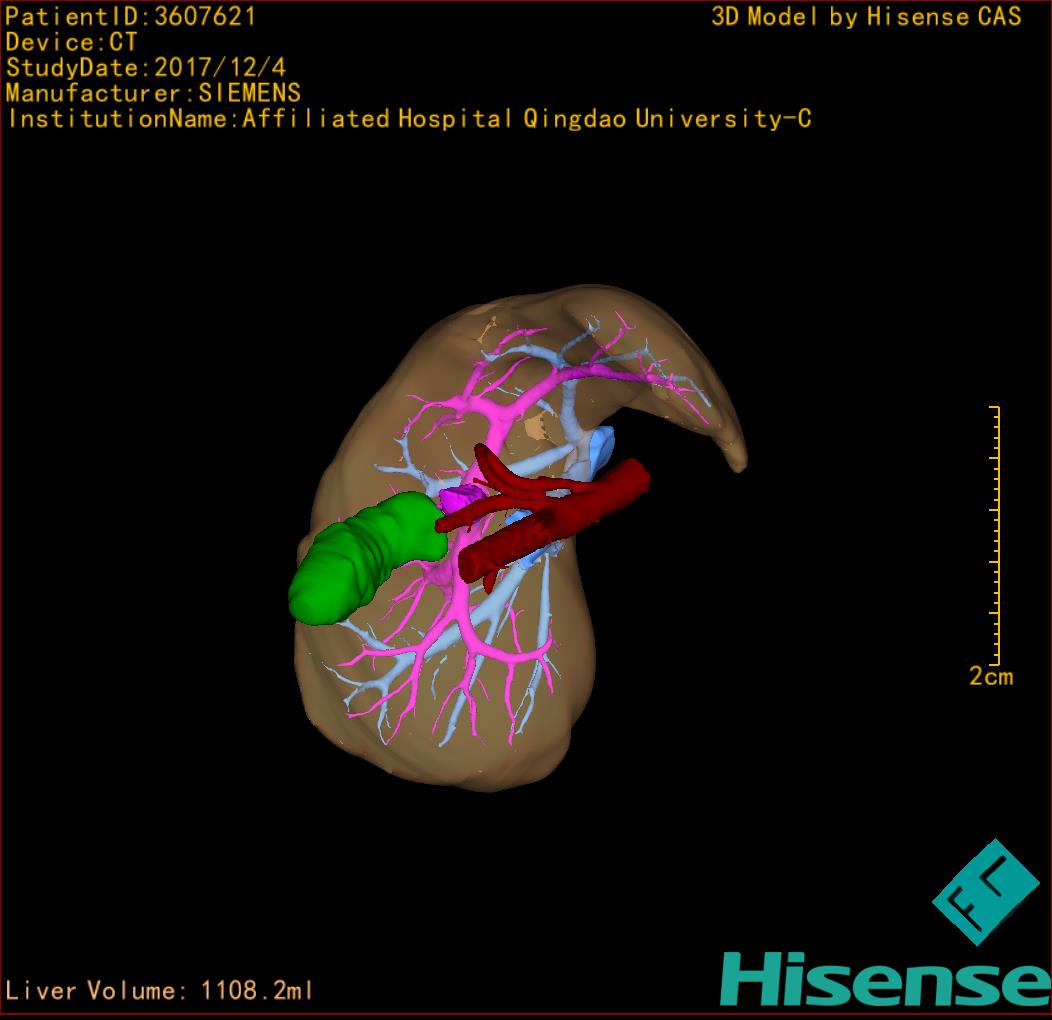Click the teal diamond Hisense icon
This screenshot has width=1052, height=1020.
point(986,892)
